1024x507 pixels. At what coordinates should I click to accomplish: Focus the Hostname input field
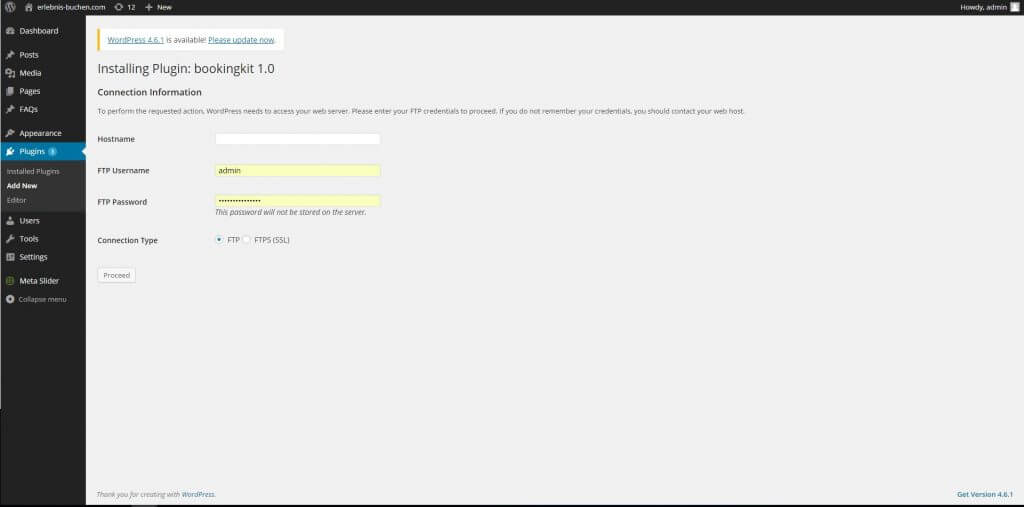point(298,139)
